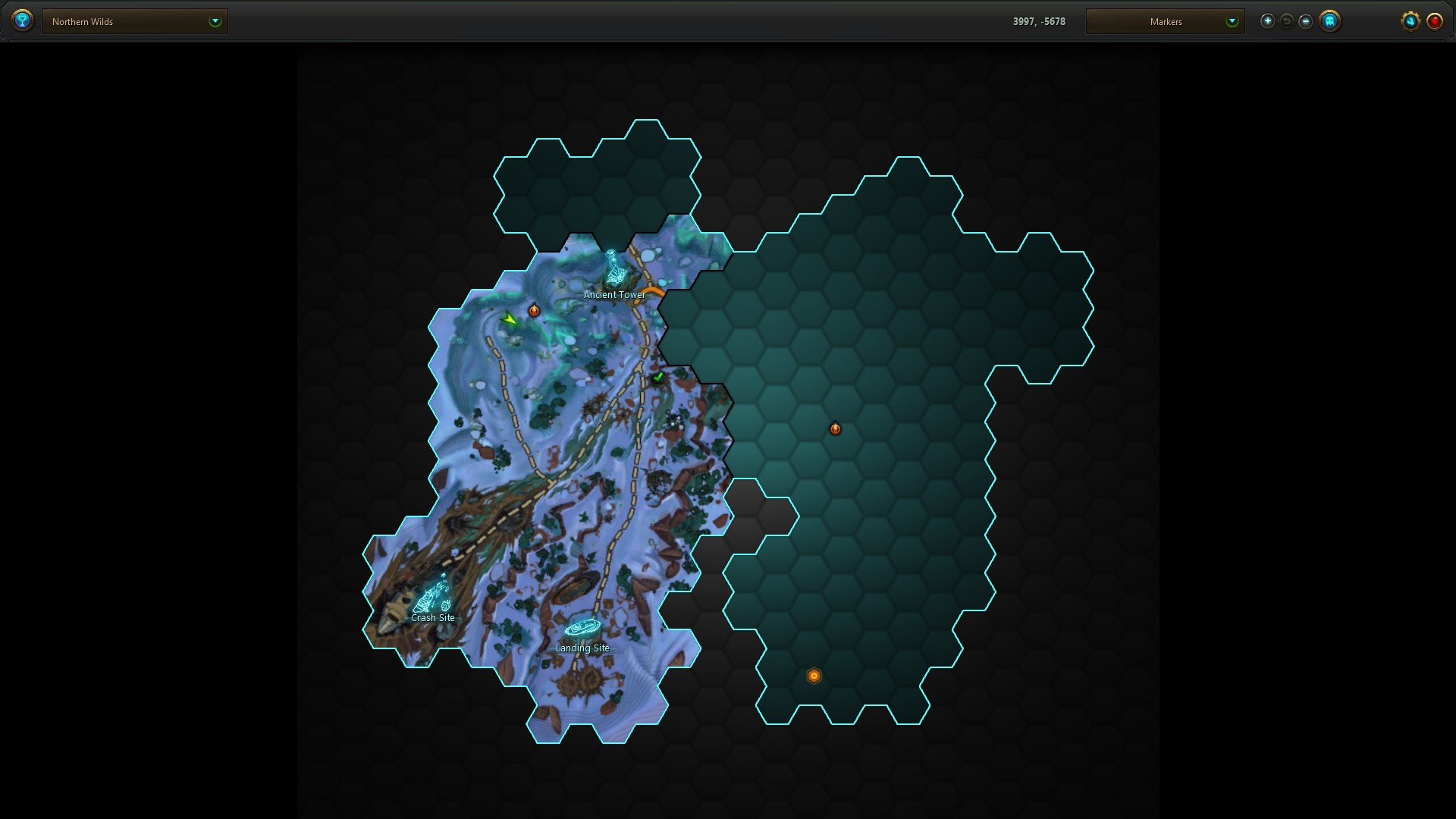The image size is (1456, 819).
Task: Click the map coordinates 3997, -5678
Action: pyautogui.click(x=1039, y=21)
